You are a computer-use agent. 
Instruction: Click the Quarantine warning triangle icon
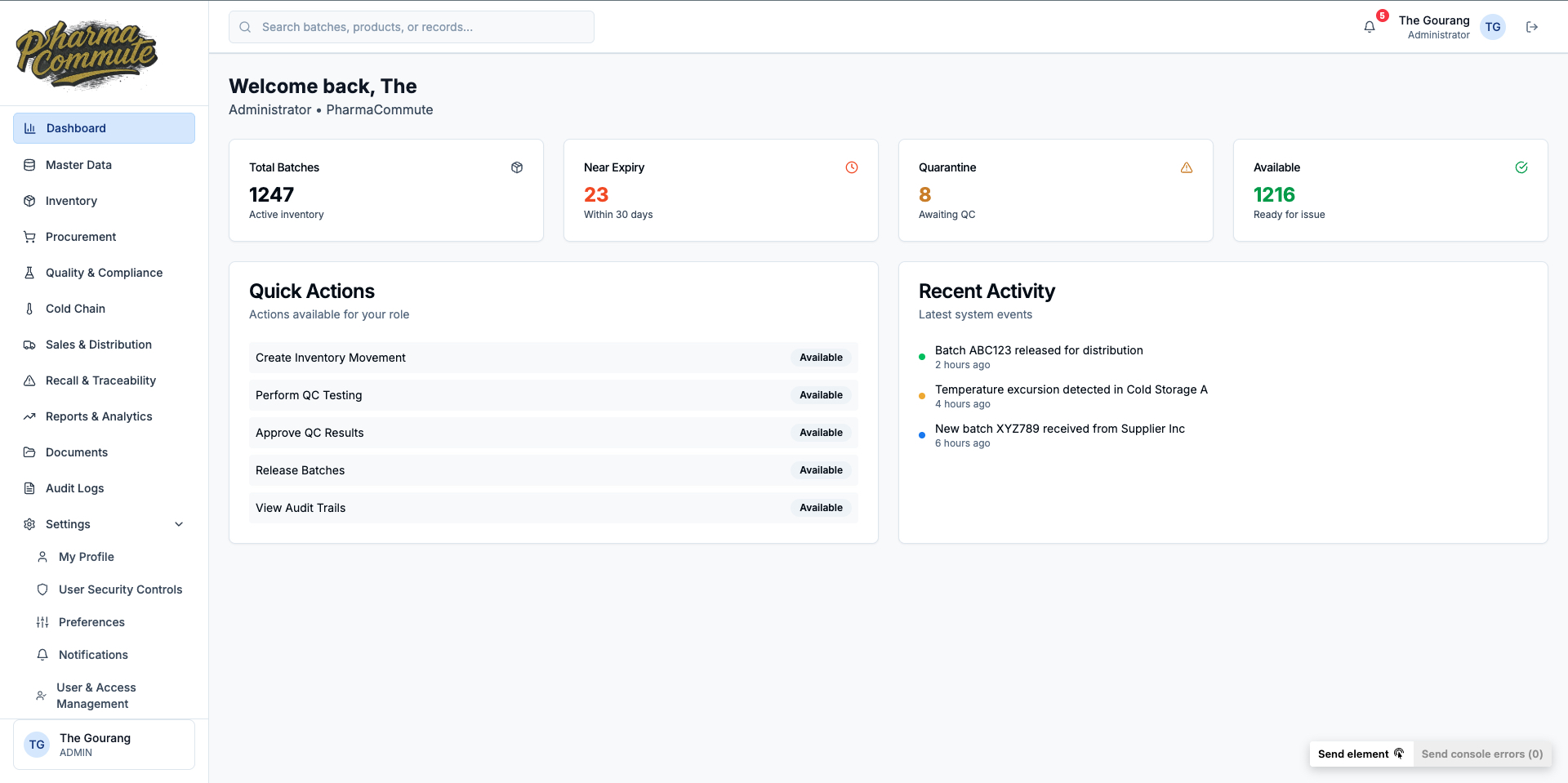[x=1187, y=167]
